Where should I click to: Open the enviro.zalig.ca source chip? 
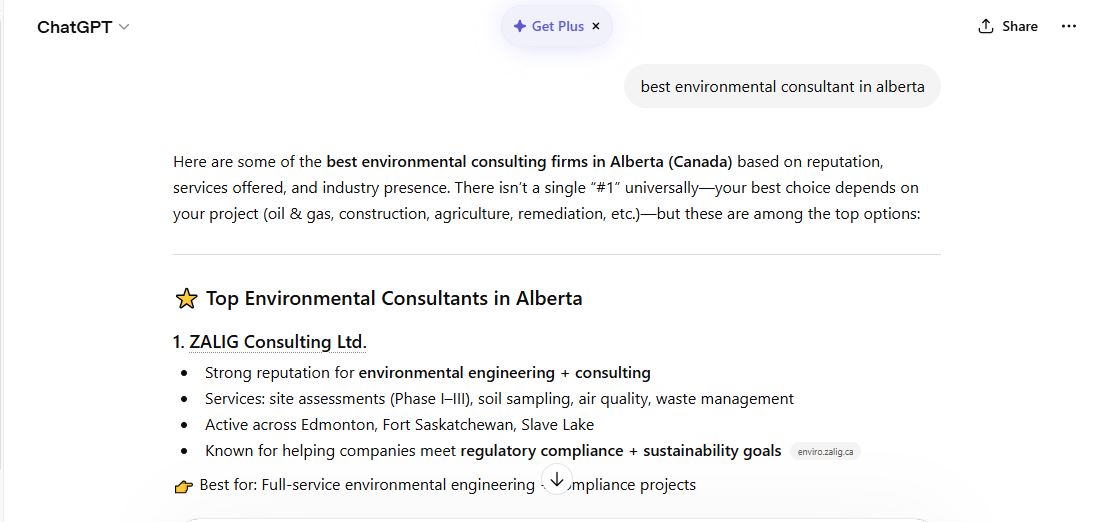[x=825, y=452]
